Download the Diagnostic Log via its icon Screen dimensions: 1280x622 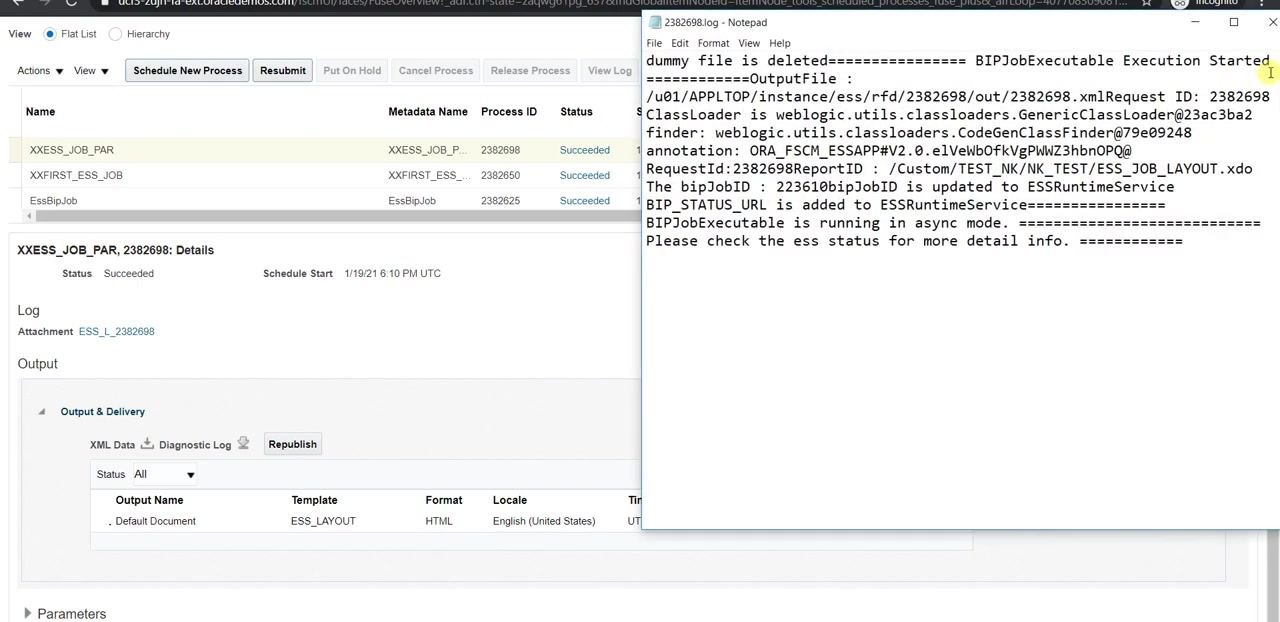coord(243,444)
